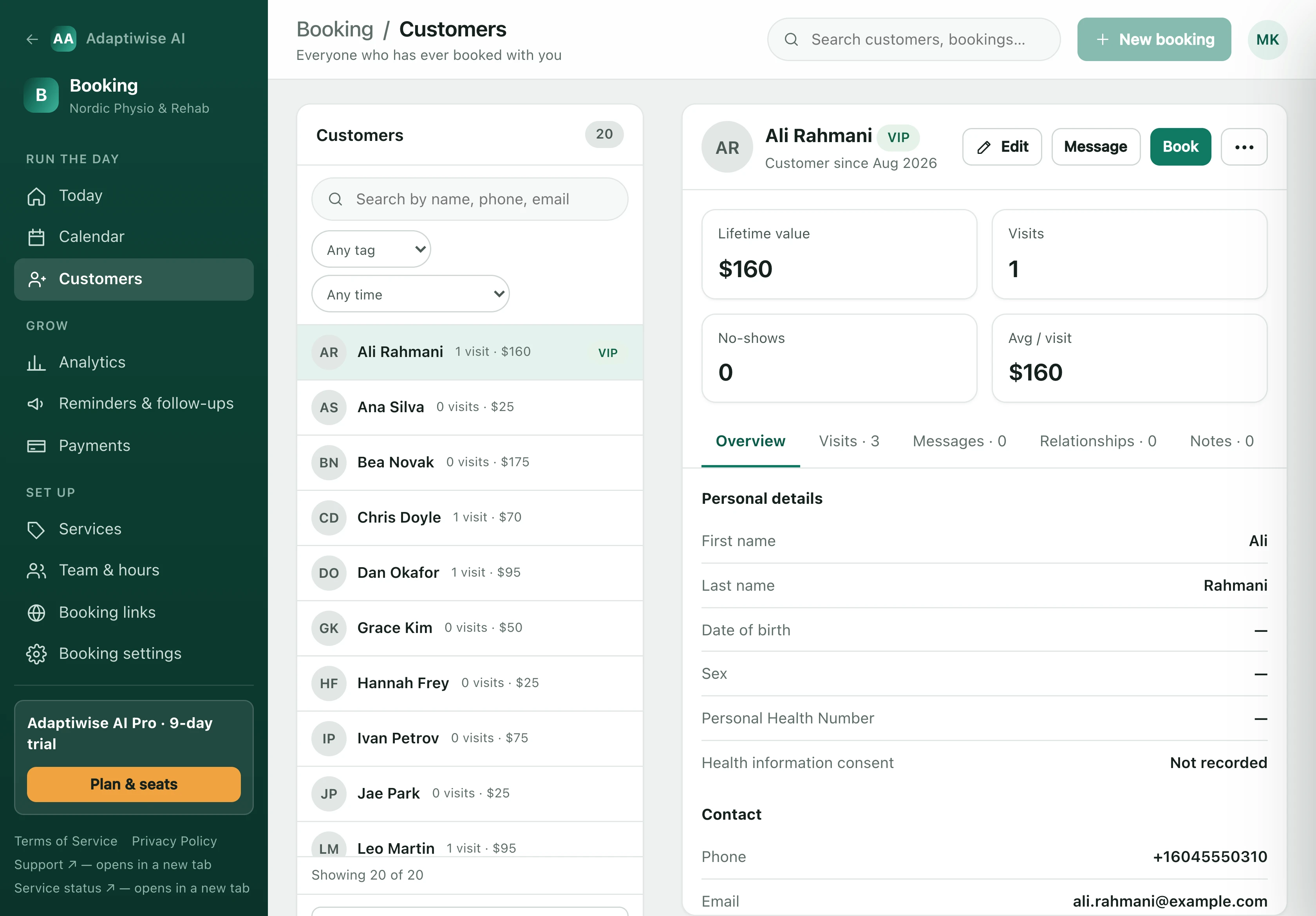Click the Plan & seats button
The height and width of the screenshot is (916, 1316).
134,784
